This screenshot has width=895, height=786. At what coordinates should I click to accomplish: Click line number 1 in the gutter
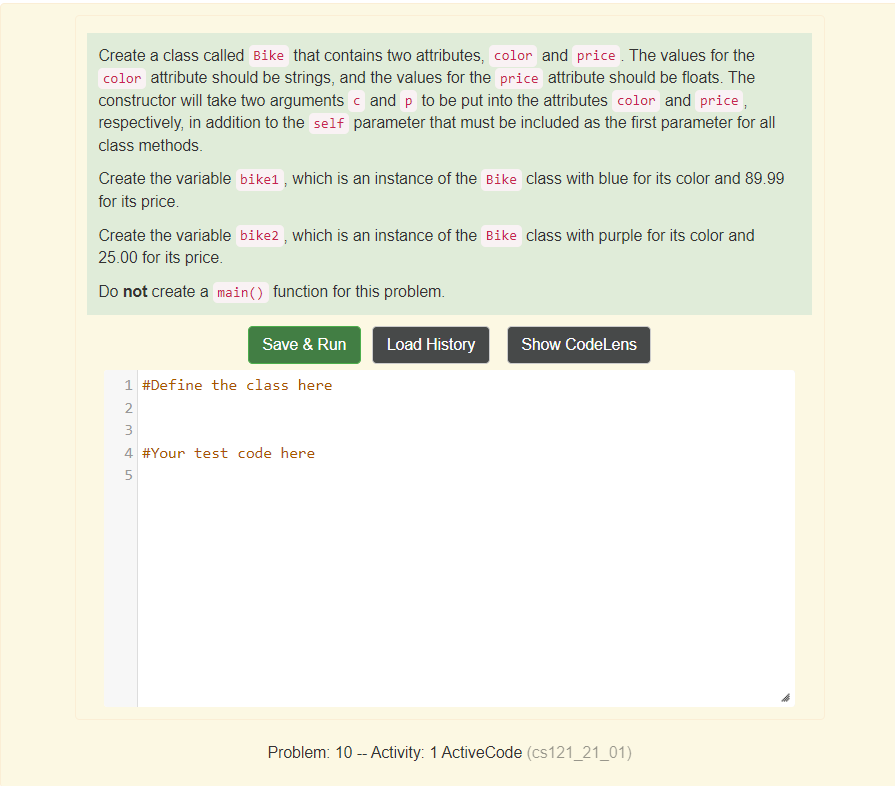pos(127,384)
